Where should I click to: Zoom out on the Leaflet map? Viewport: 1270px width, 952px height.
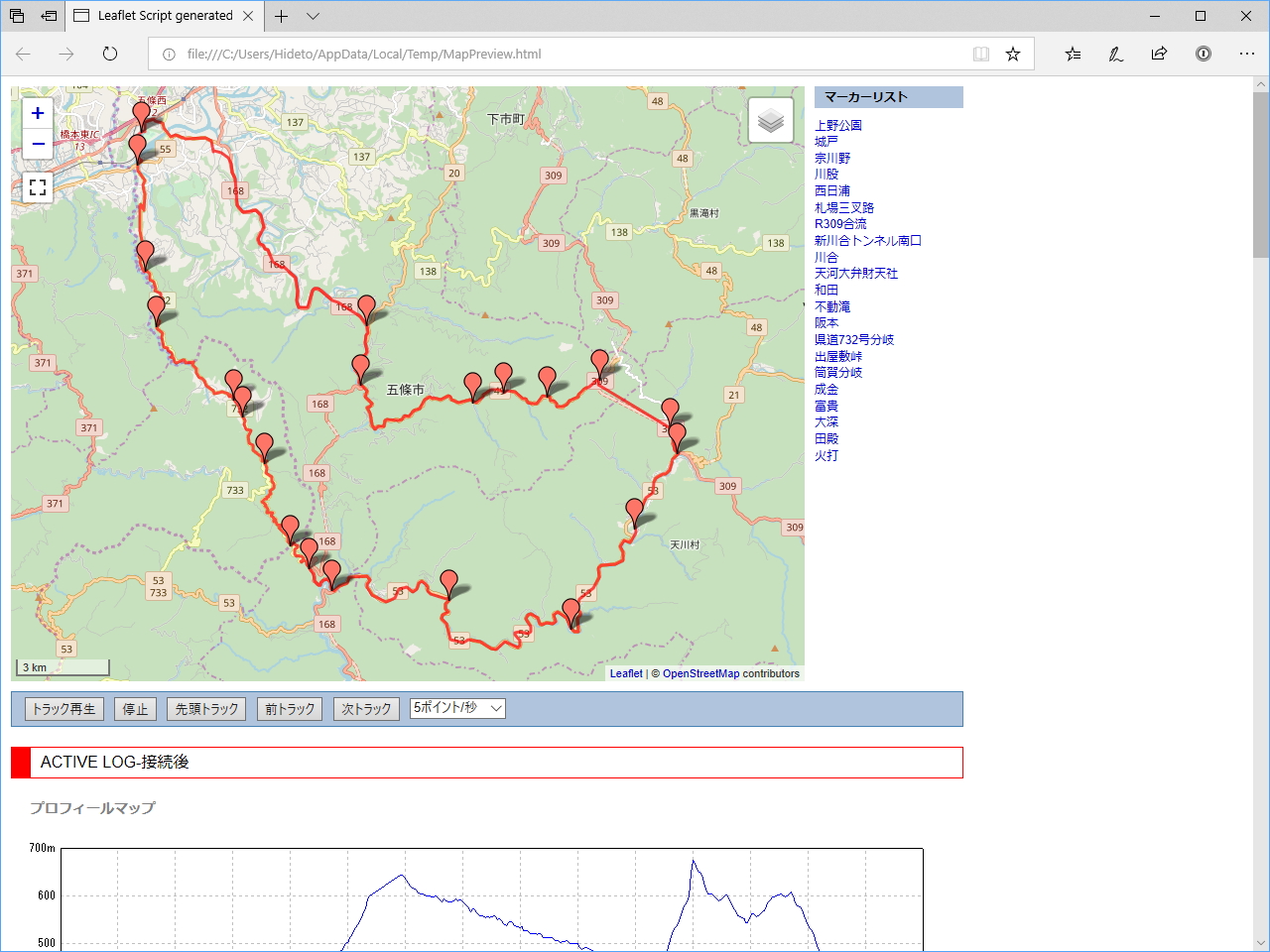[38, 144]
